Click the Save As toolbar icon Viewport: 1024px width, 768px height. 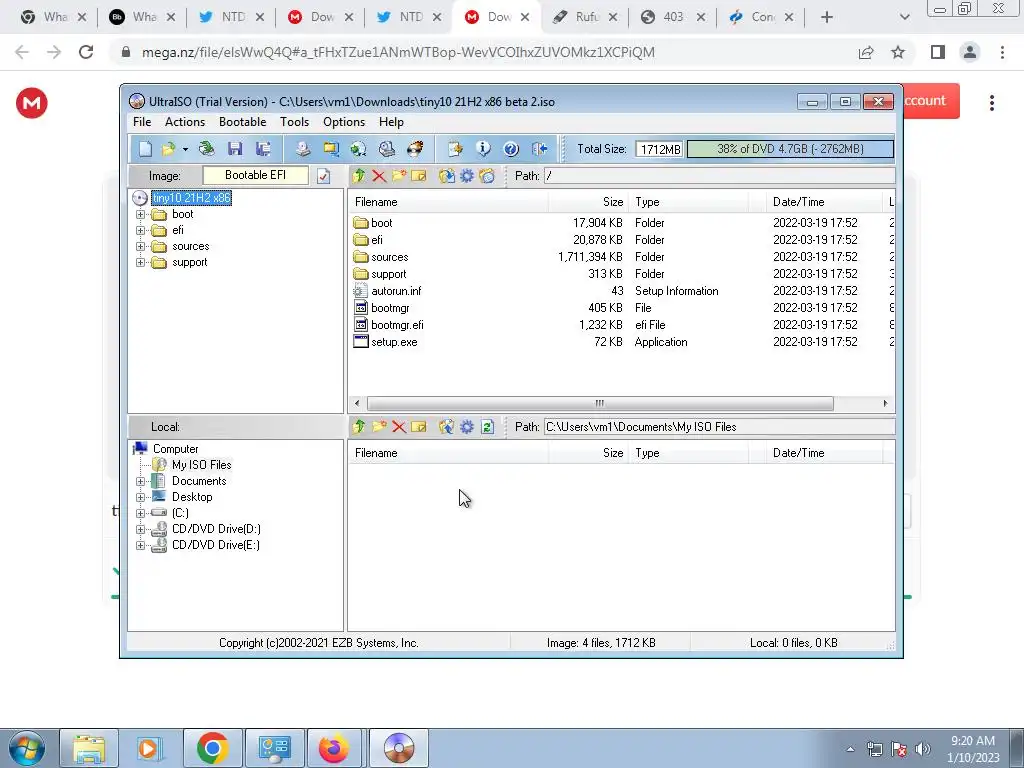pyautogui.click(x=263, y=149)
